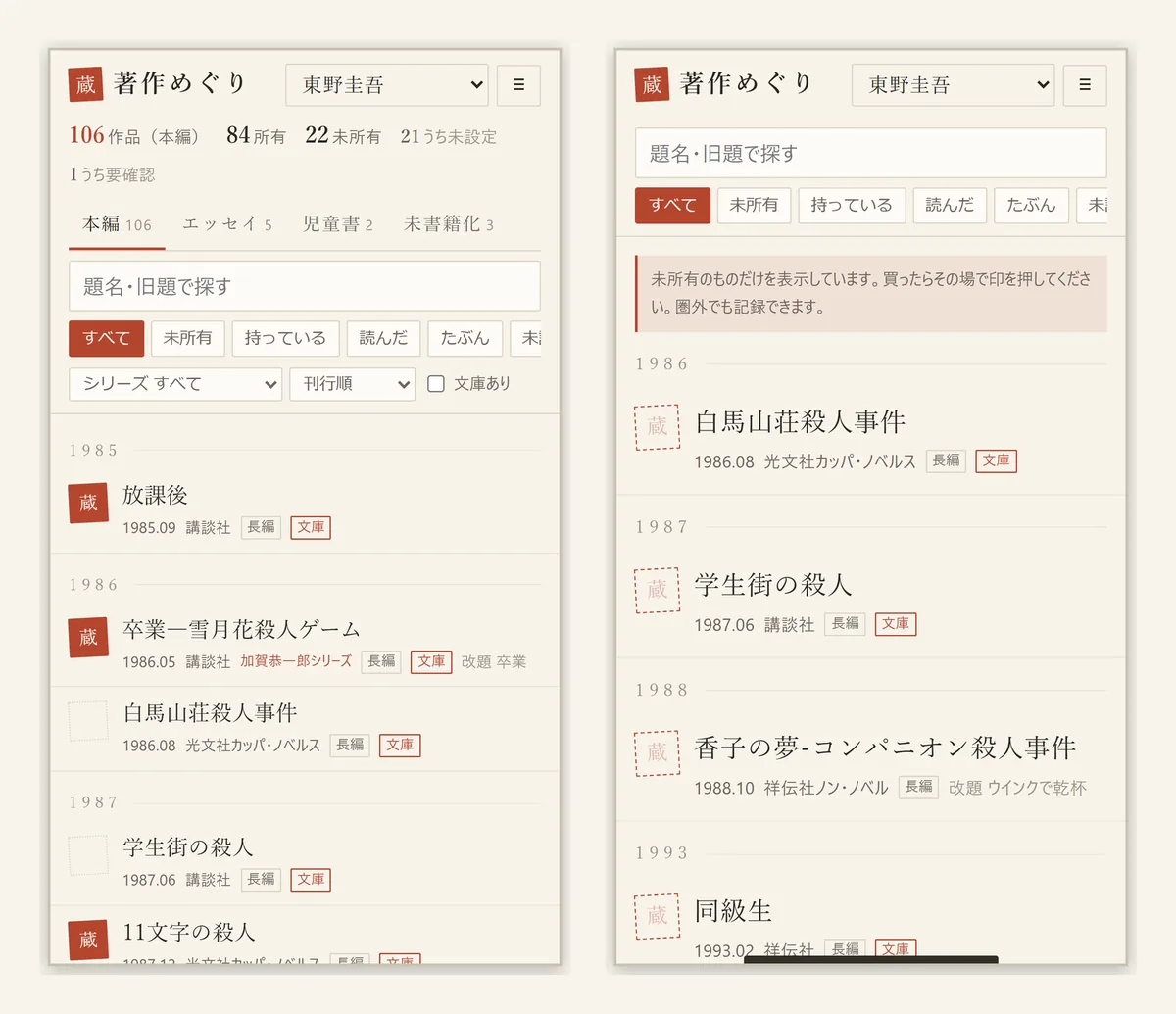Viewport: 1176px width, 1014px height.
Task: Switch to the 児童書 2 tab
Action: tap(338, 224)
